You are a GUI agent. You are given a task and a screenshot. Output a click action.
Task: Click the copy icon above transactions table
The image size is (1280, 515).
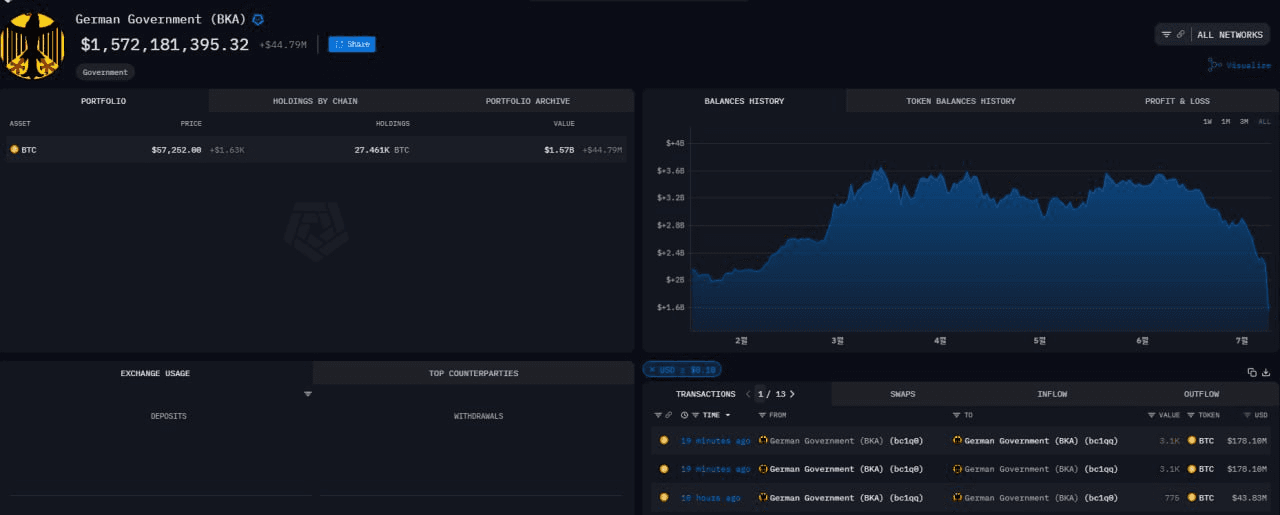(x=1251, y=372)
